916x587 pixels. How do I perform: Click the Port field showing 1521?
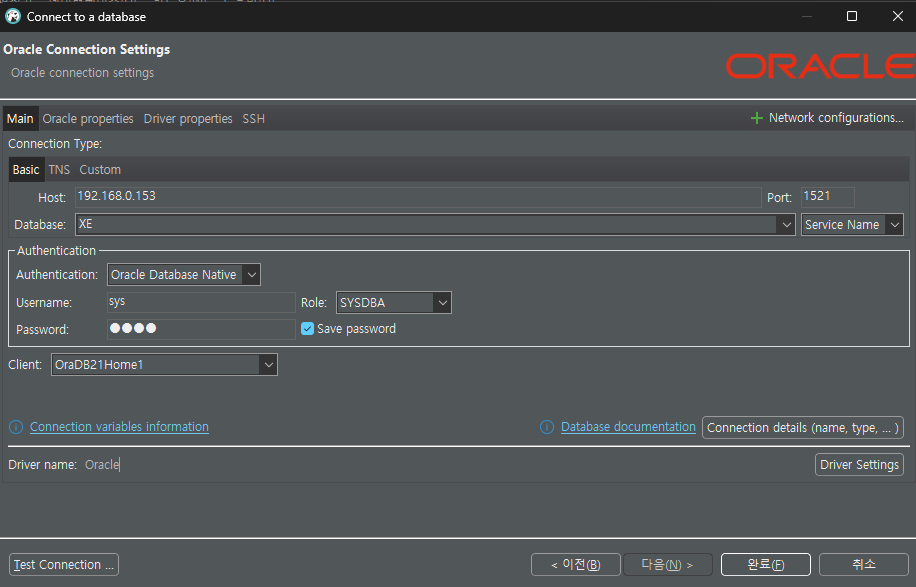[x=828, y=197]
